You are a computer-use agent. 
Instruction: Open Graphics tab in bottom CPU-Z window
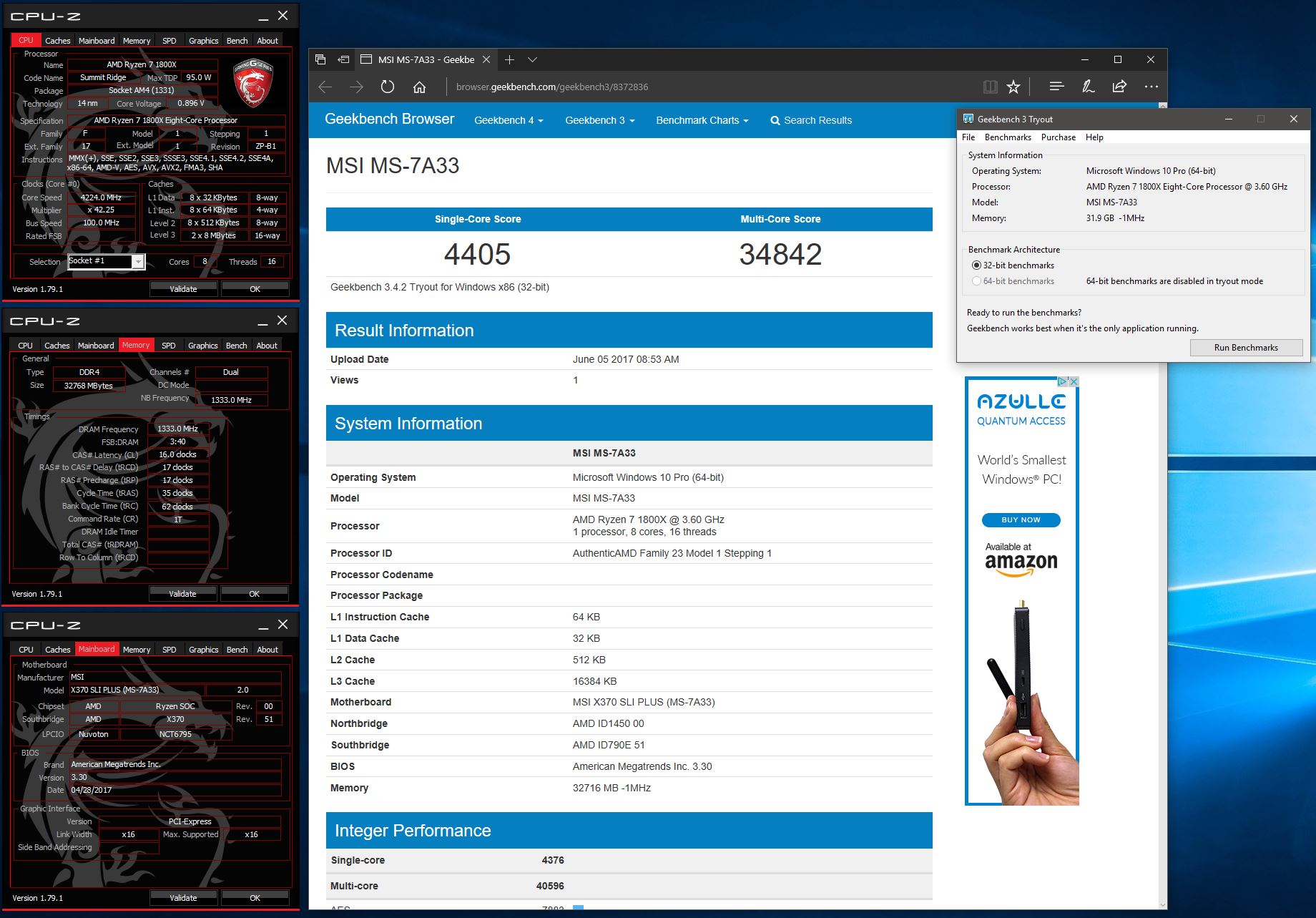[203, 650]
